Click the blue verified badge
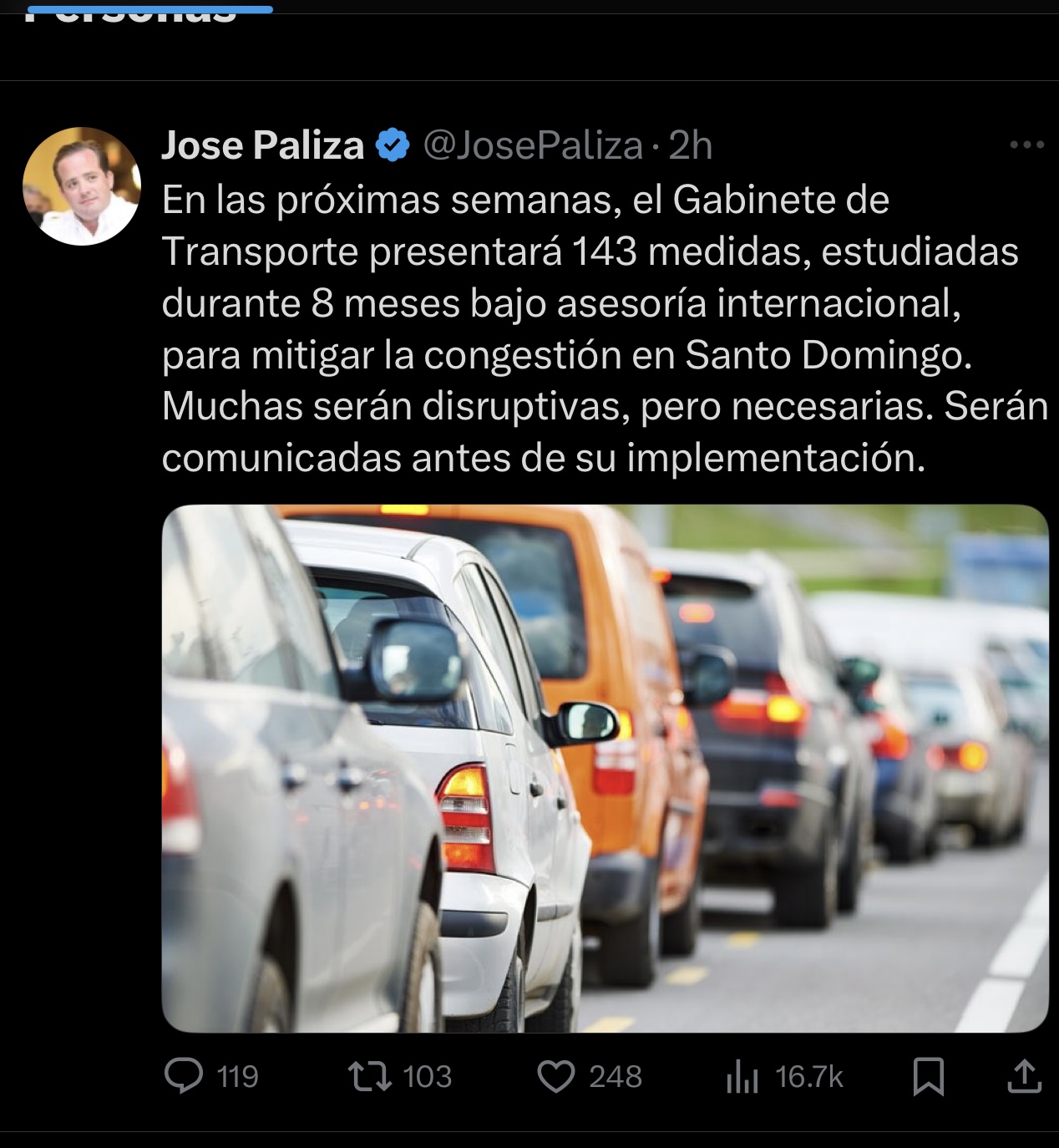 click(392, 145)
